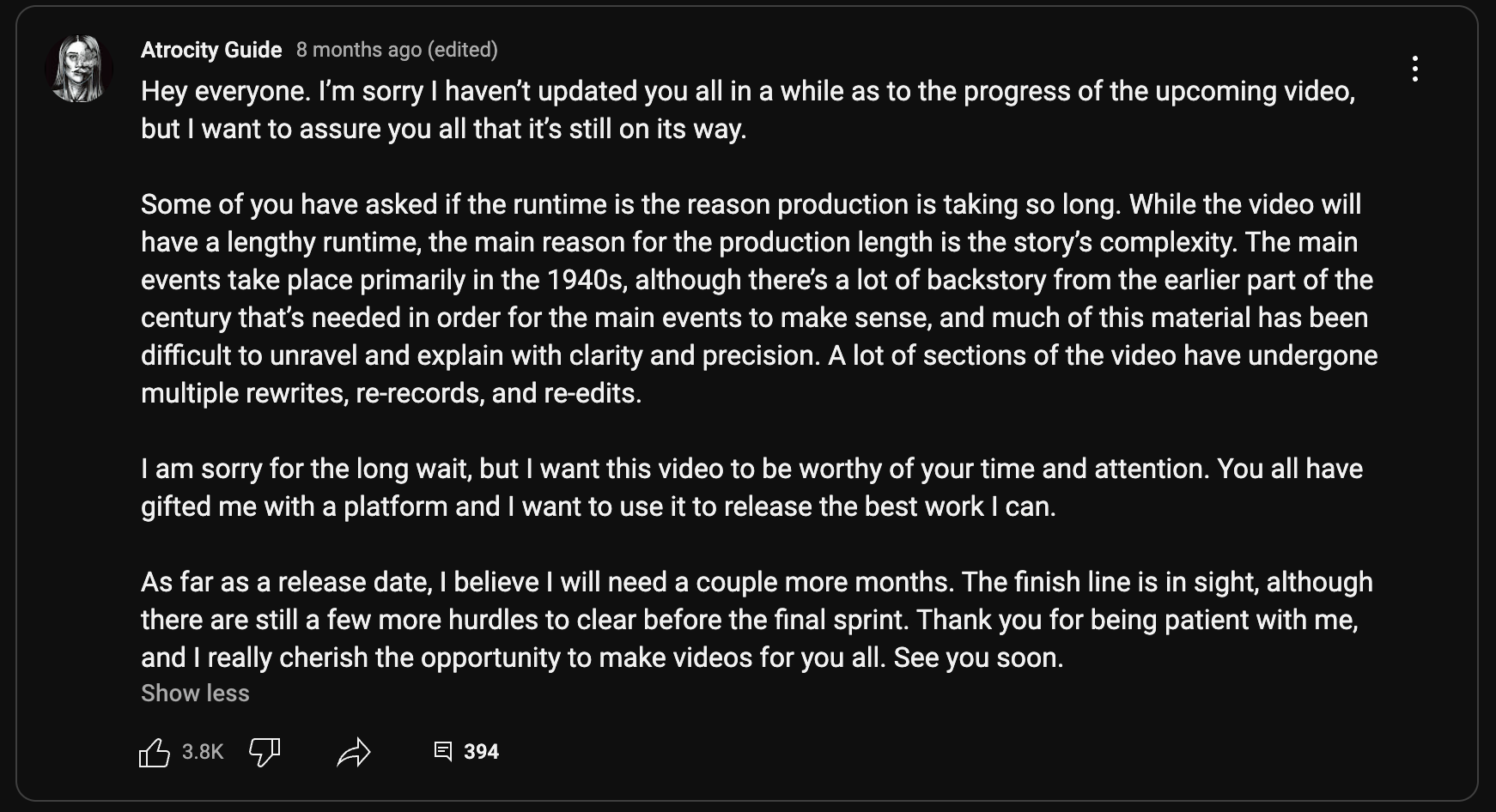This screenshot has width=1496, height=812.
Task: Click the 'As far as a release date' line
Action: click(x=757, y=582)
